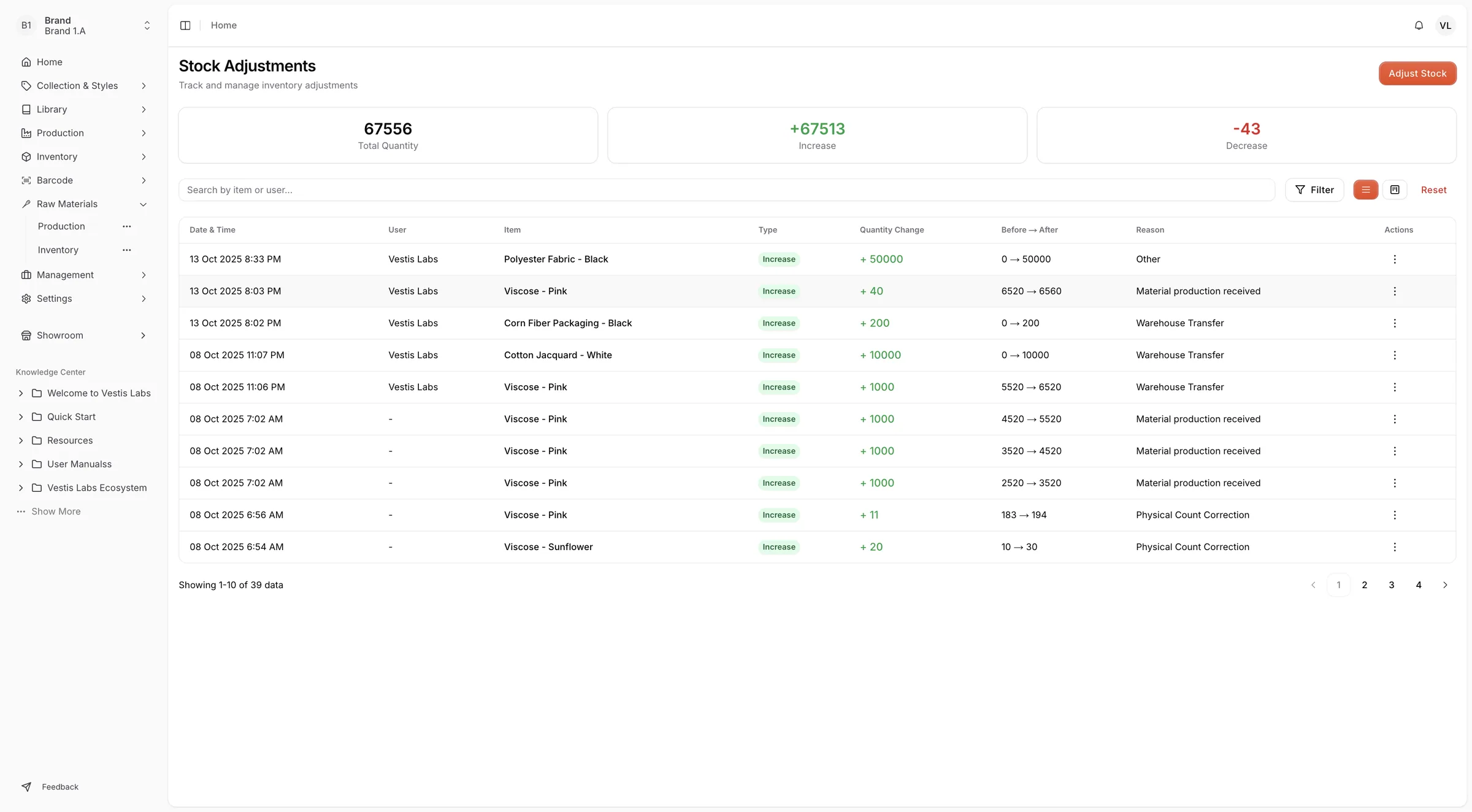Expand Collection & Styles menu
Screen dimensions: 1472x812
(x=84, y=86)
